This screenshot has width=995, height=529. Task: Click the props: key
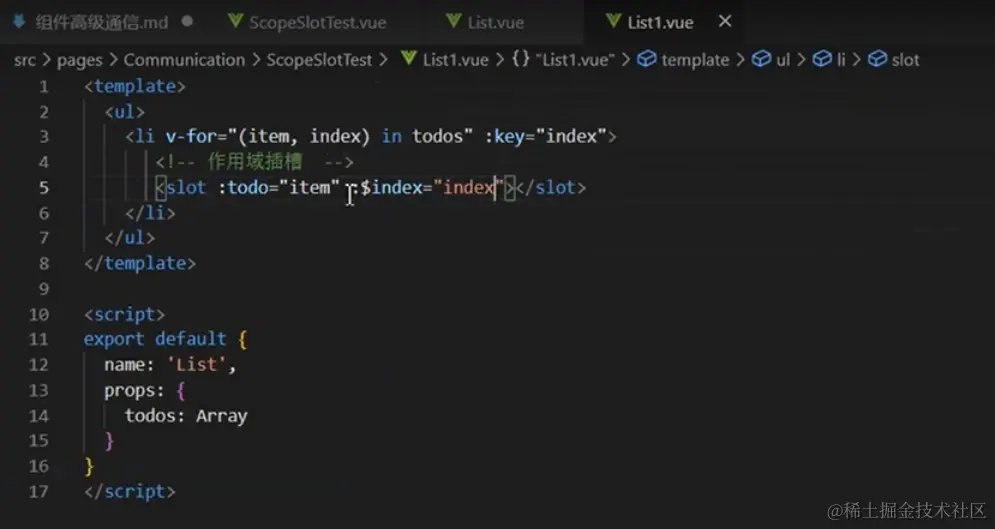135,390
